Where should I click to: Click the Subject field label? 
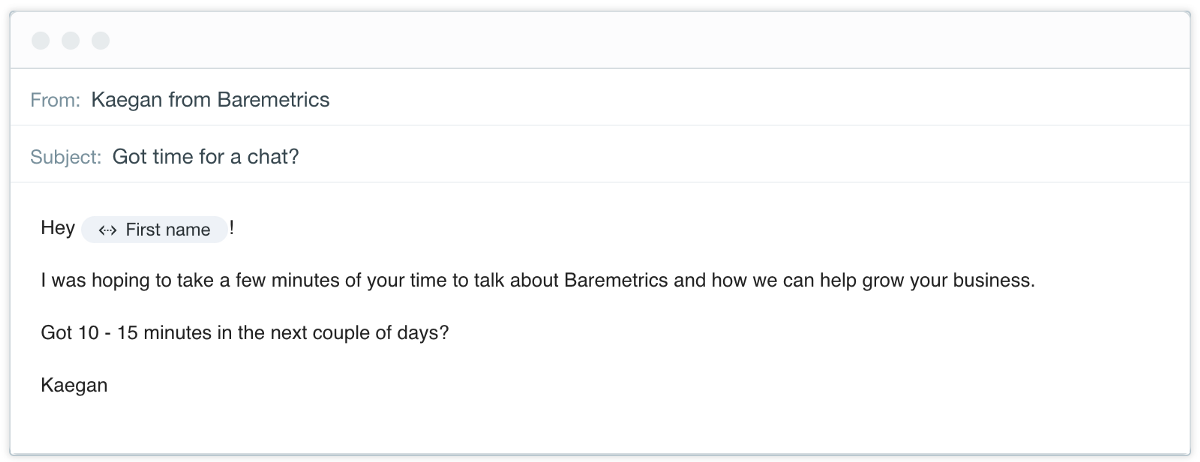tap(65, 157)
